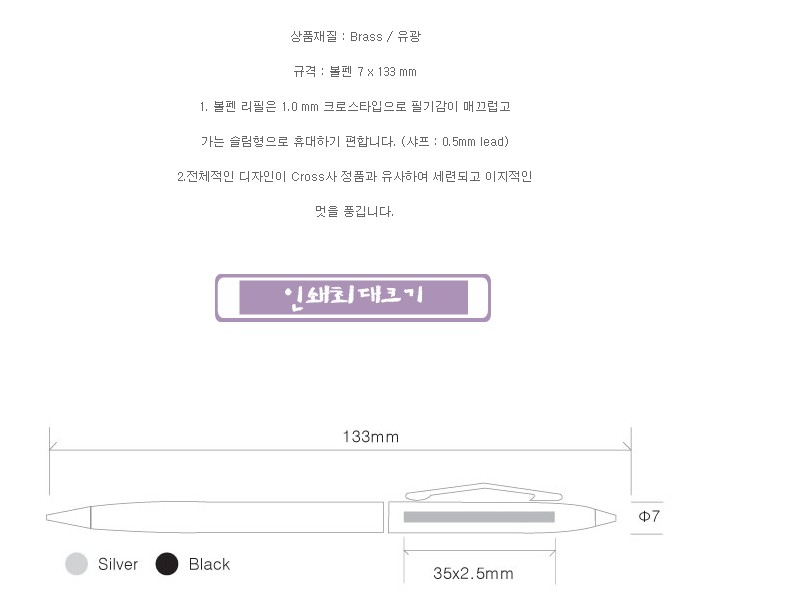
Task: Click the right end cap of pen
Action: (602, 517)
